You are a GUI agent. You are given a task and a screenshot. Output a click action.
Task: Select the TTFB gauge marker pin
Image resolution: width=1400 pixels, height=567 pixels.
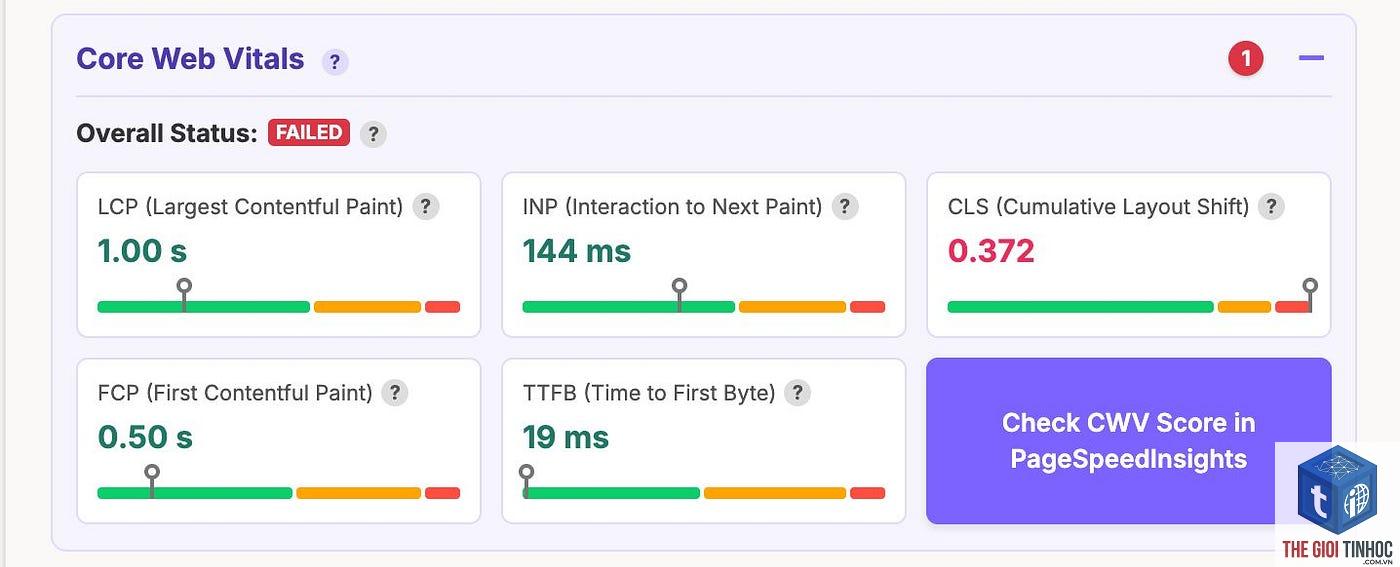click(526, 480)
